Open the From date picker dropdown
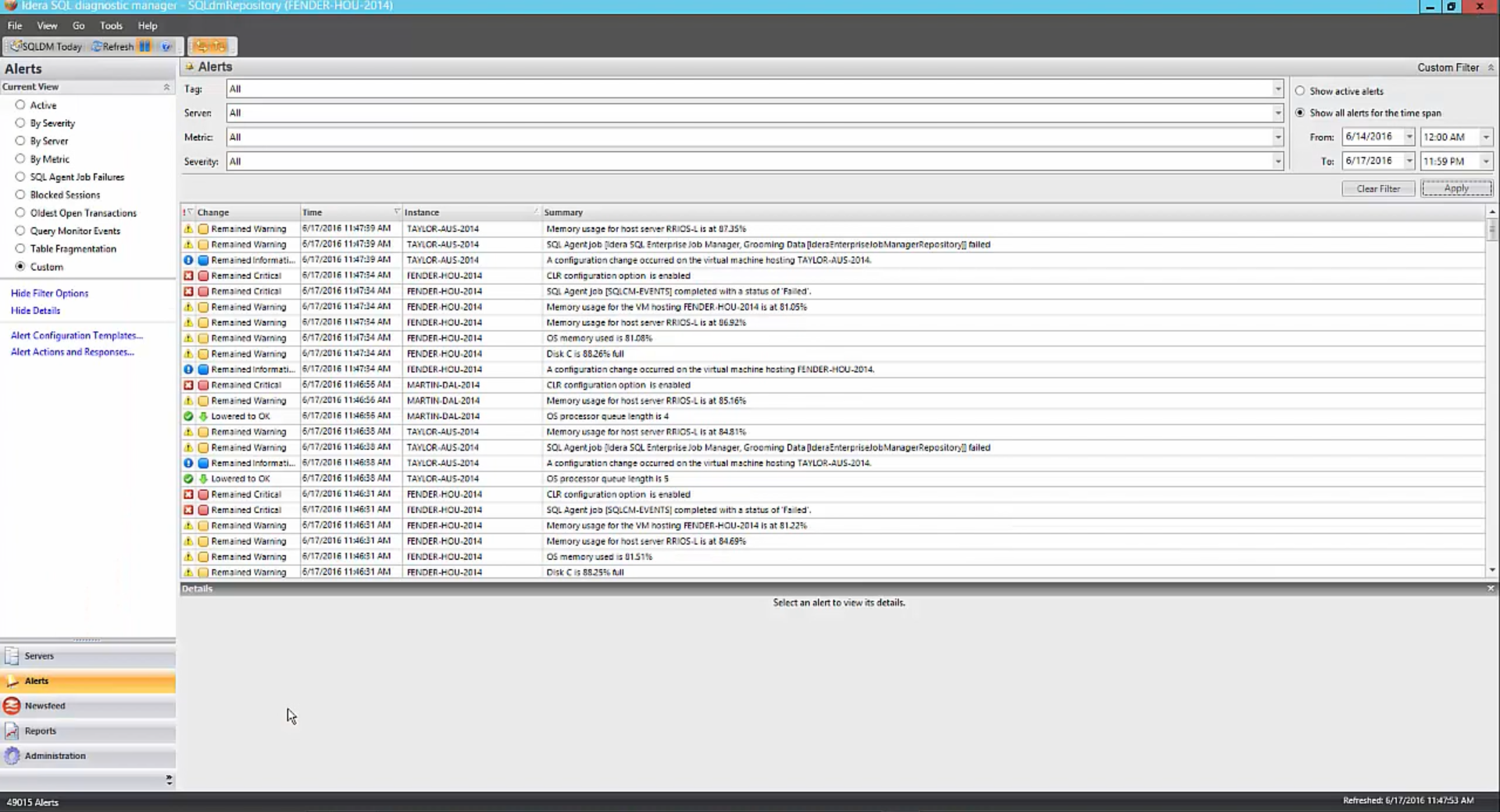This screenshot has height=812, width=1500. (1409, 137)
